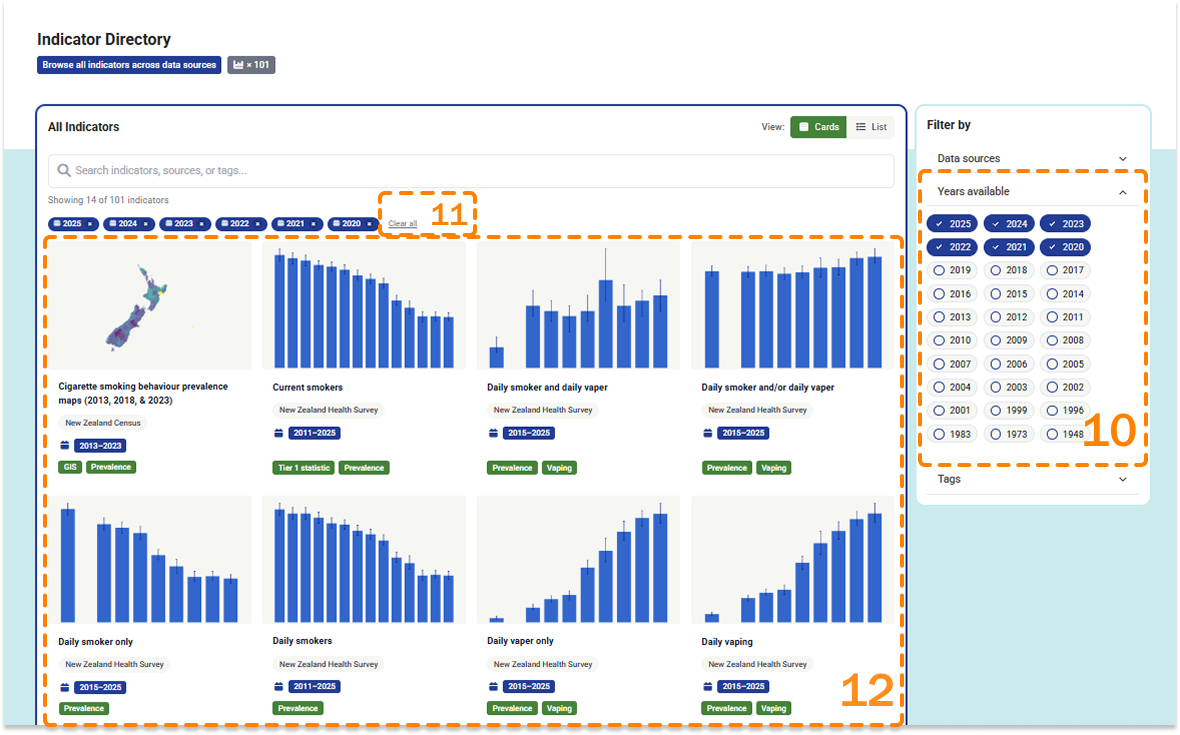The image size is (1180, 735).
Task: Remove the 2025 filter chip via its x
Action: (x=90, y=224)
